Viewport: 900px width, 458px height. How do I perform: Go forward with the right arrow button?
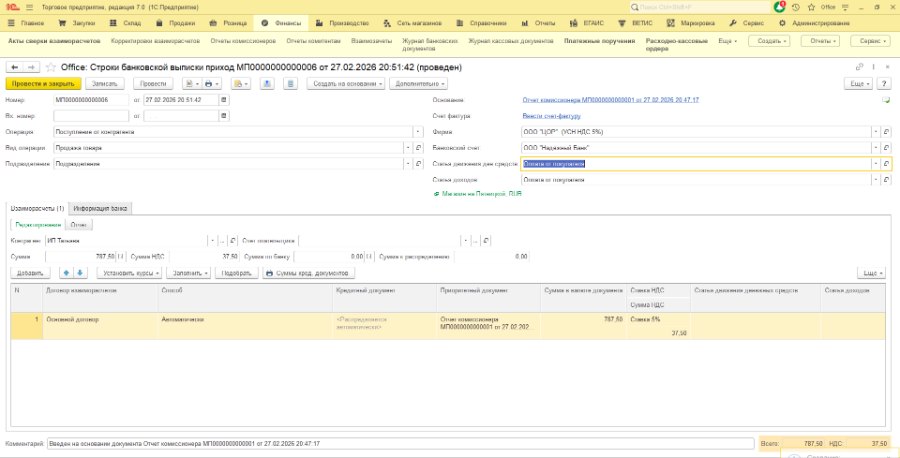point(31,67)
